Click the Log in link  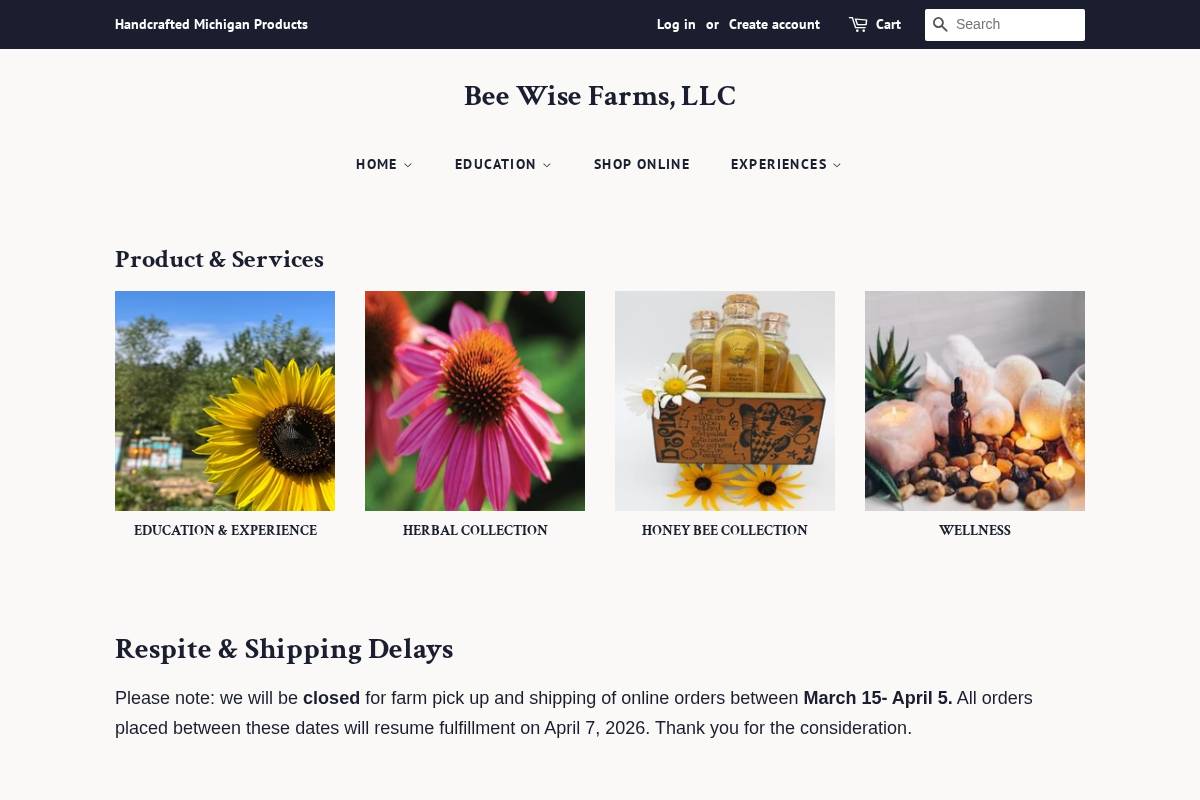(x=676, y=24)
